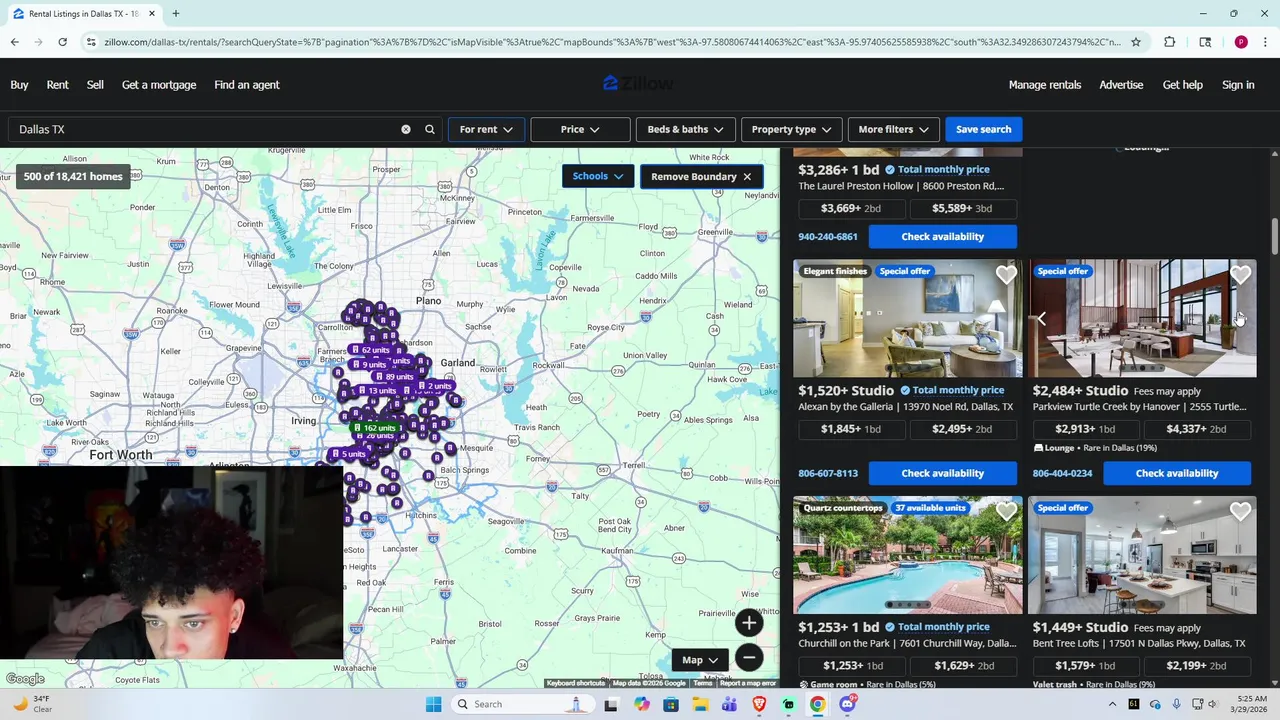Open the Advertise link
Viewport: 1280px width, 720px height.
click(x=1121, y=85)
